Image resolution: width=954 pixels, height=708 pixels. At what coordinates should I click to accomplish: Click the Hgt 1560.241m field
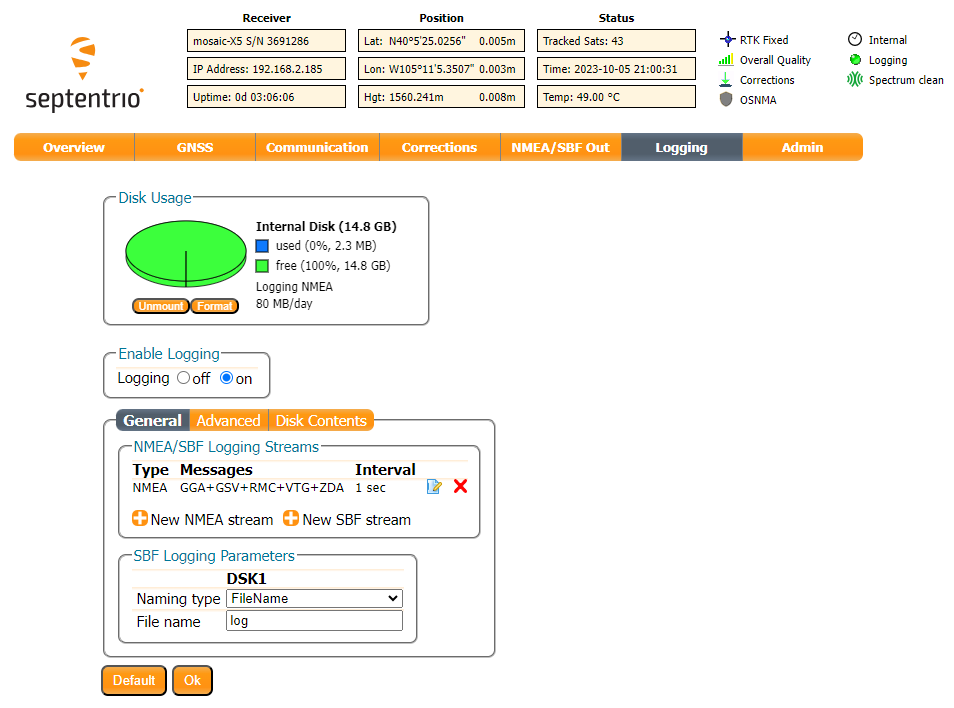441,97
